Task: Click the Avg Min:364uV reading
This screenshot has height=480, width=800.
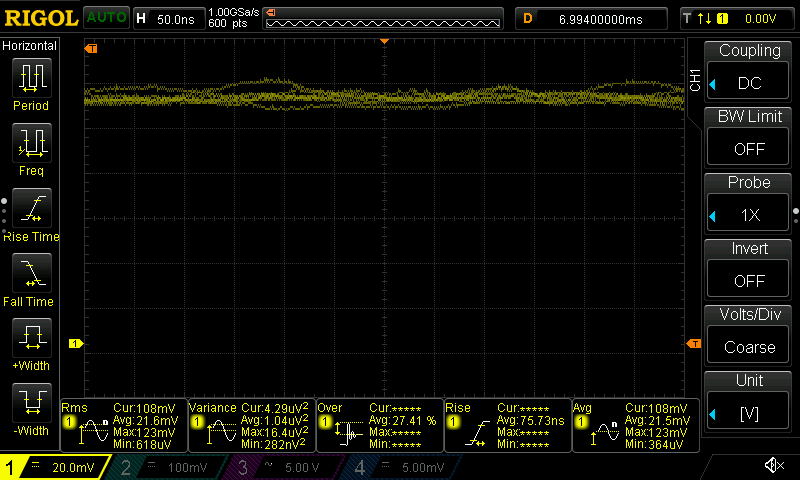Action: (x=654, y=444)
